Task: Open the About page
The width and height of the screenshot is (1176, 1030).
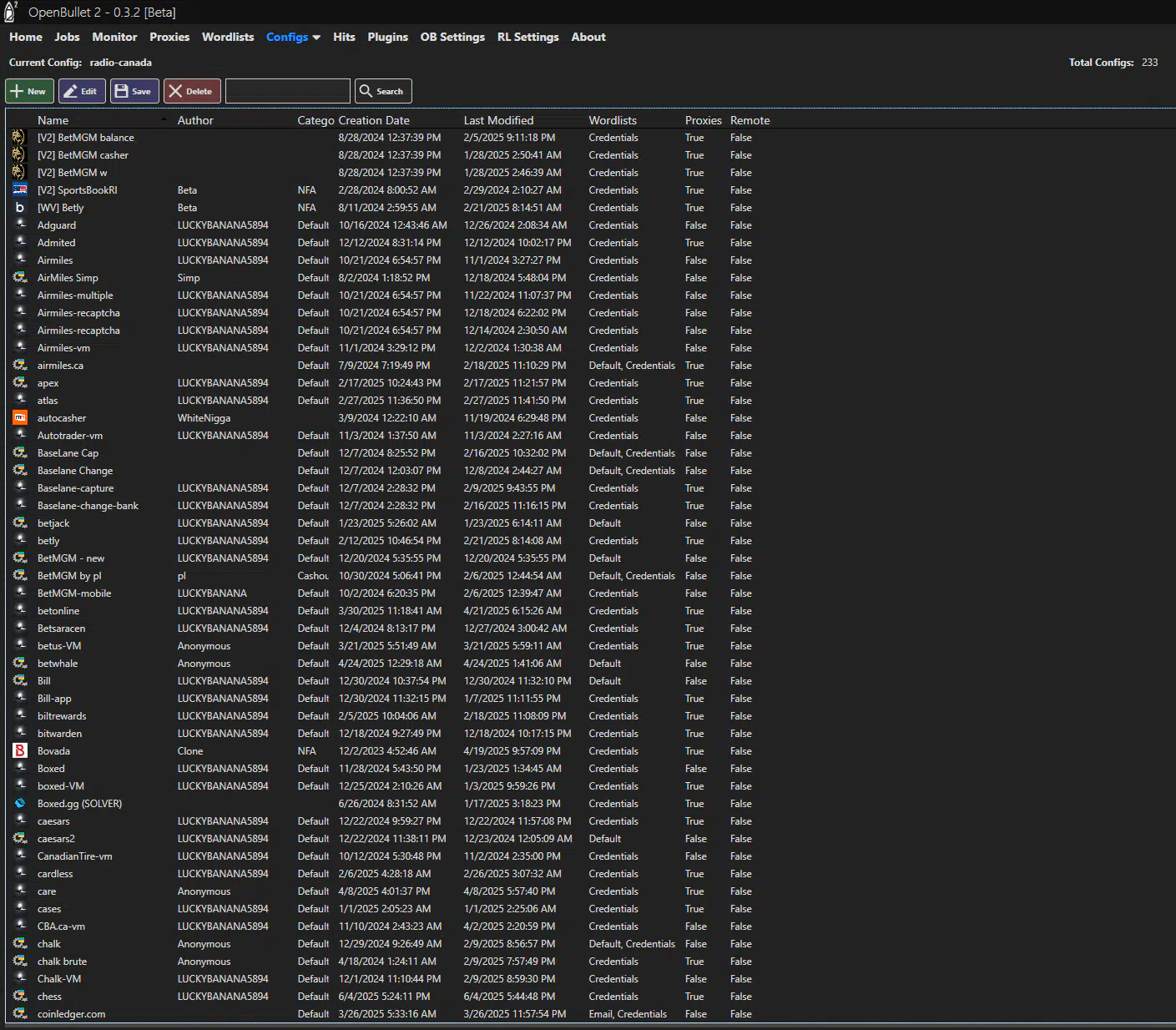Action: 588,37
